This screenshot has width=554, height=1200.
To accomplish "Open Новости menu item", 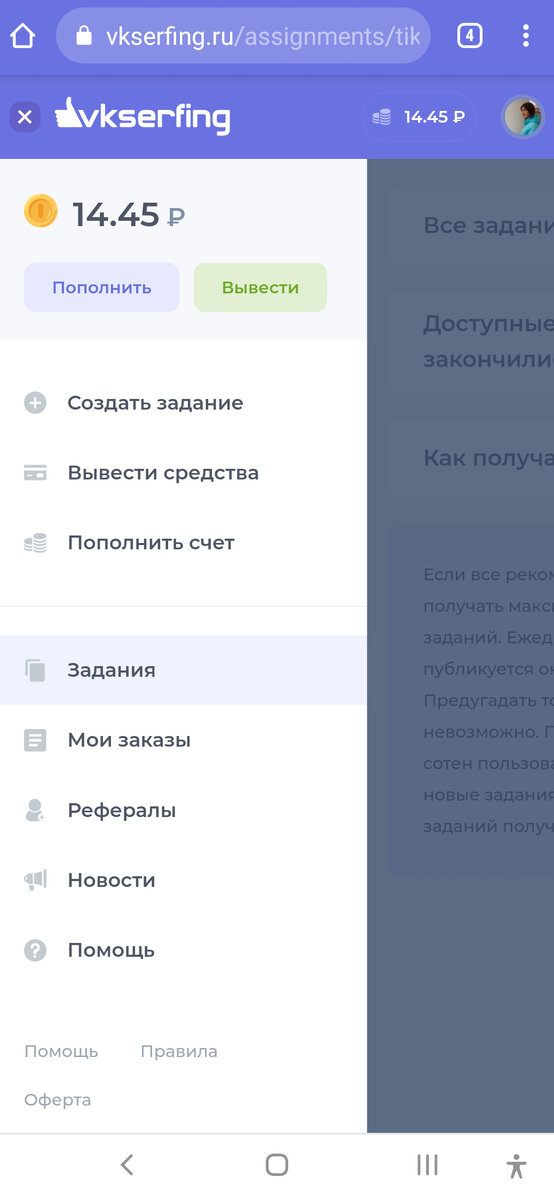I will point(183,880).
